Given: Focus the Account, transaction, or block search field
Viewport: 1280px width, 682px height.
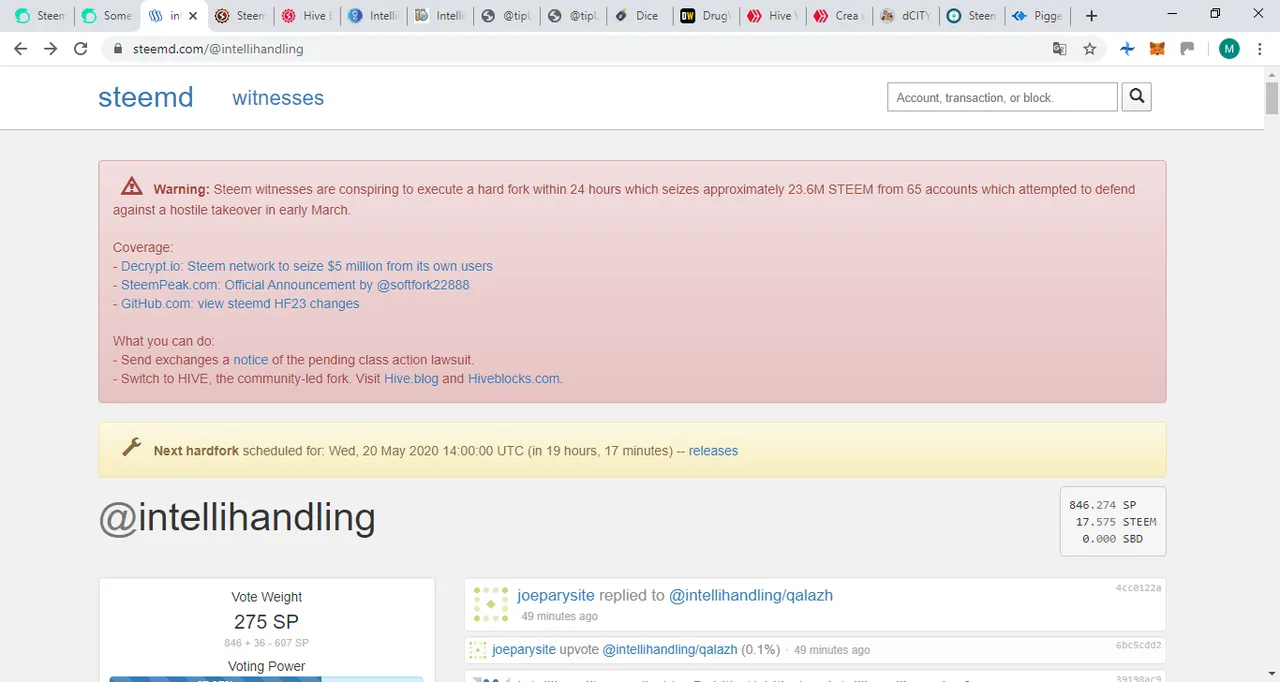Looking at the screenshot, I should coord(1002,97).
